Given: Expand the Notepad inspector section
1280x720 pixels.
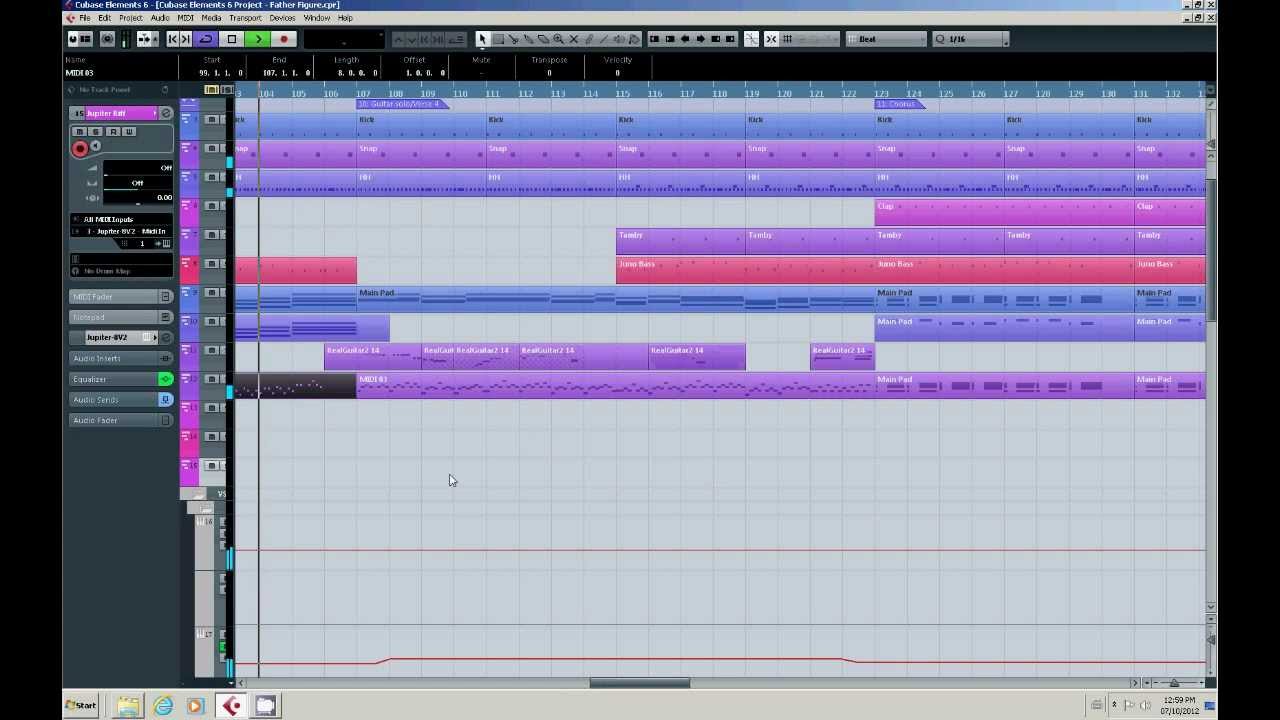Looking at the screenshot, I should pos(121,317).
